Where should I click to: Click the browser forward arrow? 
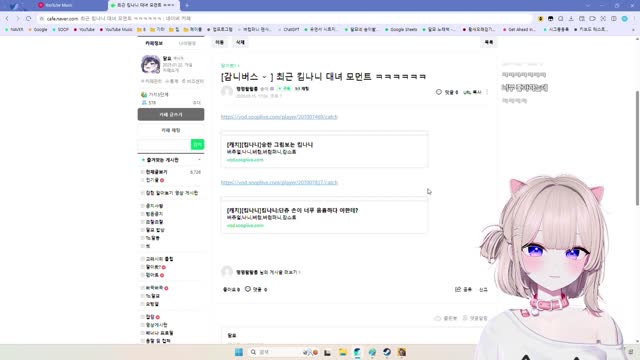point(17,18)
